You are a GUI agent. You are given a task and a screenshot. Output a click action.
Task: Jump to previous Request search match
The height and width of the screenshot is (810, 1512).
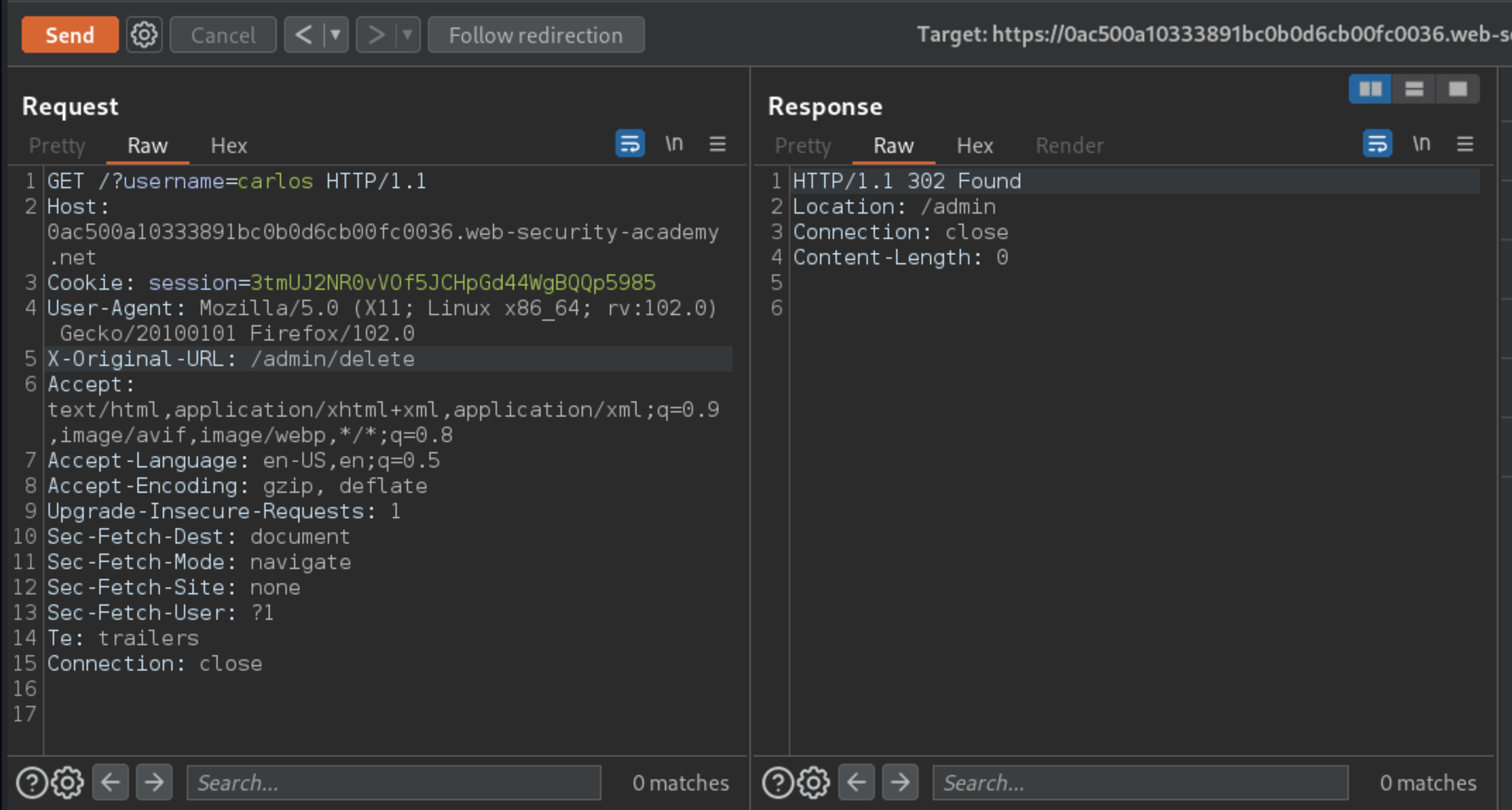coord(110,782)
